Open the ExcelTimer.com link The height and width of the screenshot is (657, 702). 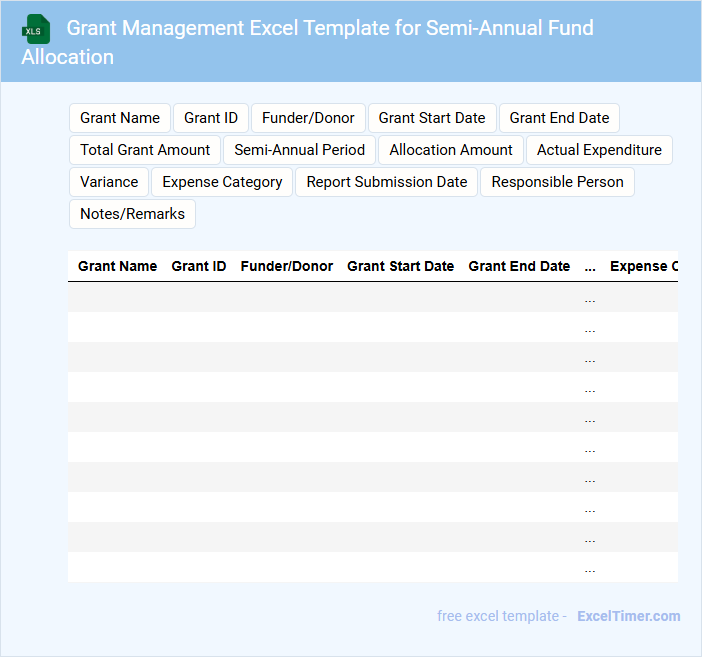pyautogui.click(x=628, y=616)
